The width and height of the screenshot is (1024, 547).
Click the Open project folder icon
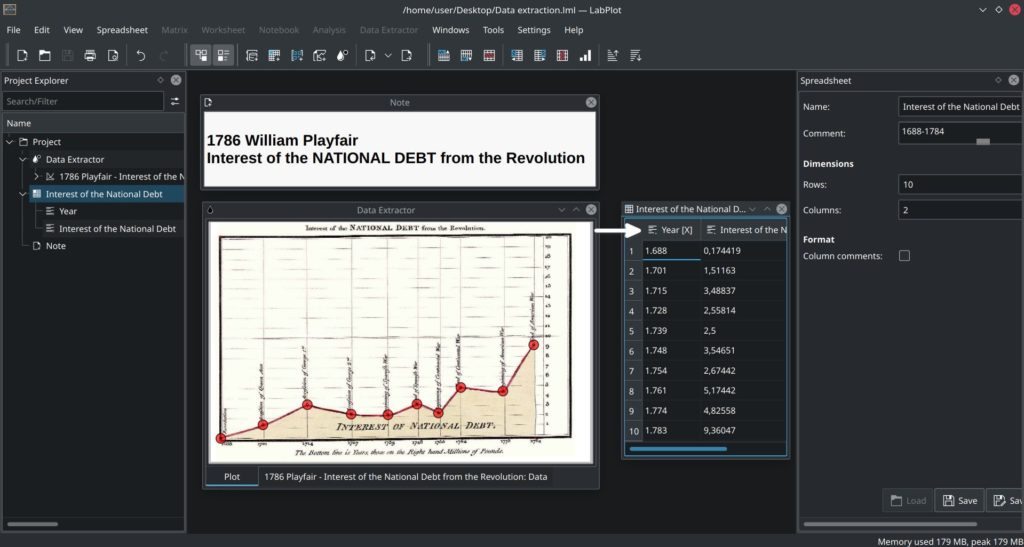pyautogui.click(x=46, y=55)
